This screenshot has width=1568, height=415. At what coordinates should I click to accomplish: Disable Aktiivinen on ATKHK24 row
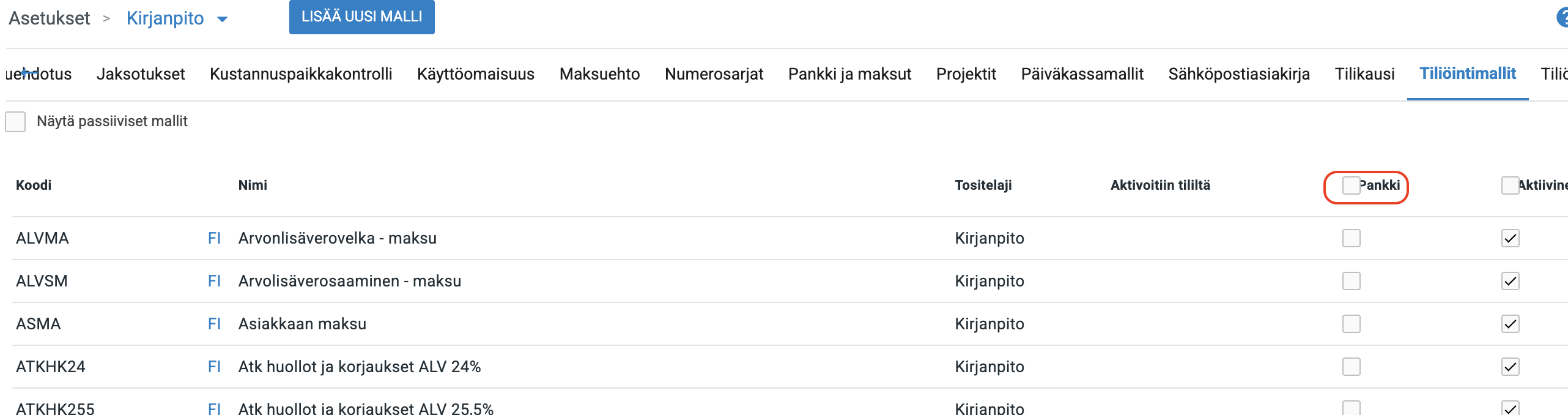tap(1511, 366)
